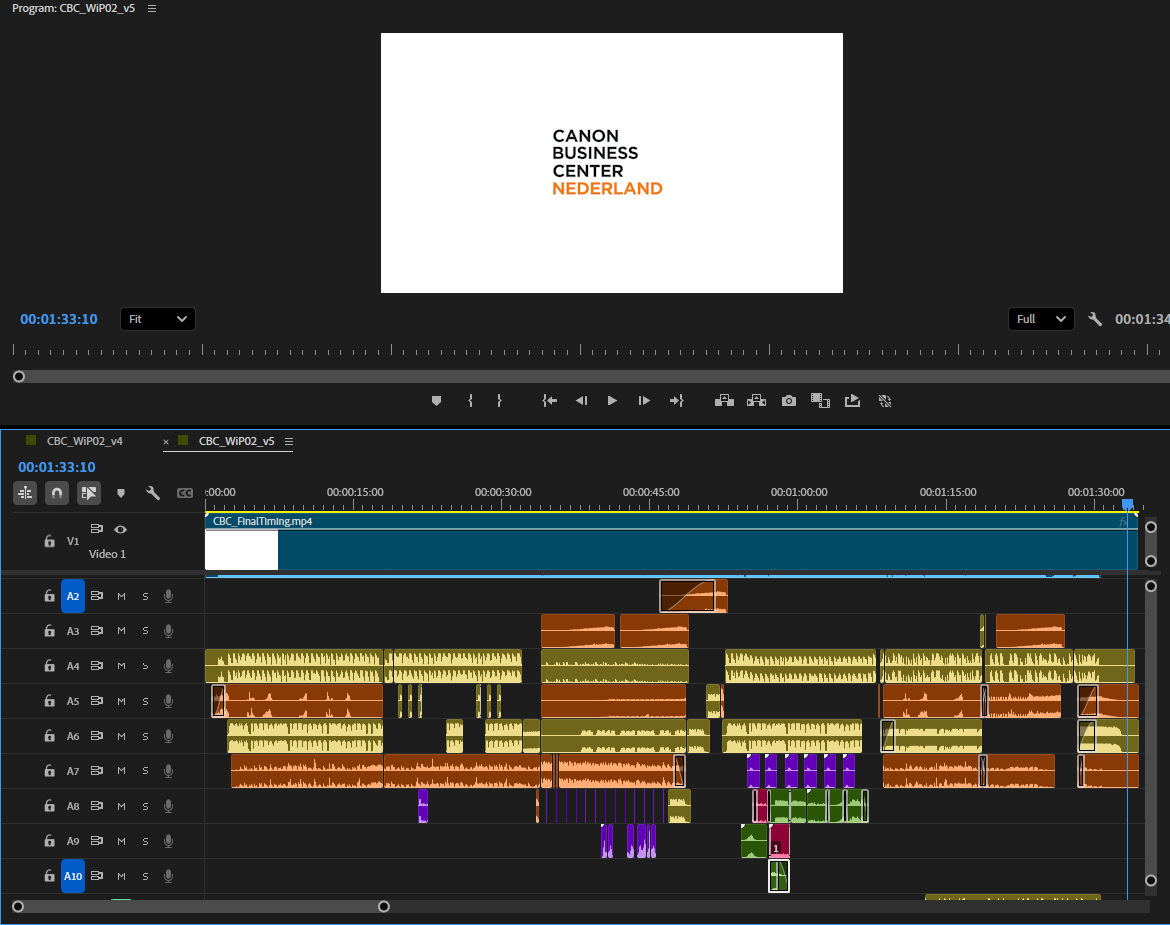This screenshot has height=925, width=1170.
Task: Click Go to In point icon
Action: click(549, 400)
